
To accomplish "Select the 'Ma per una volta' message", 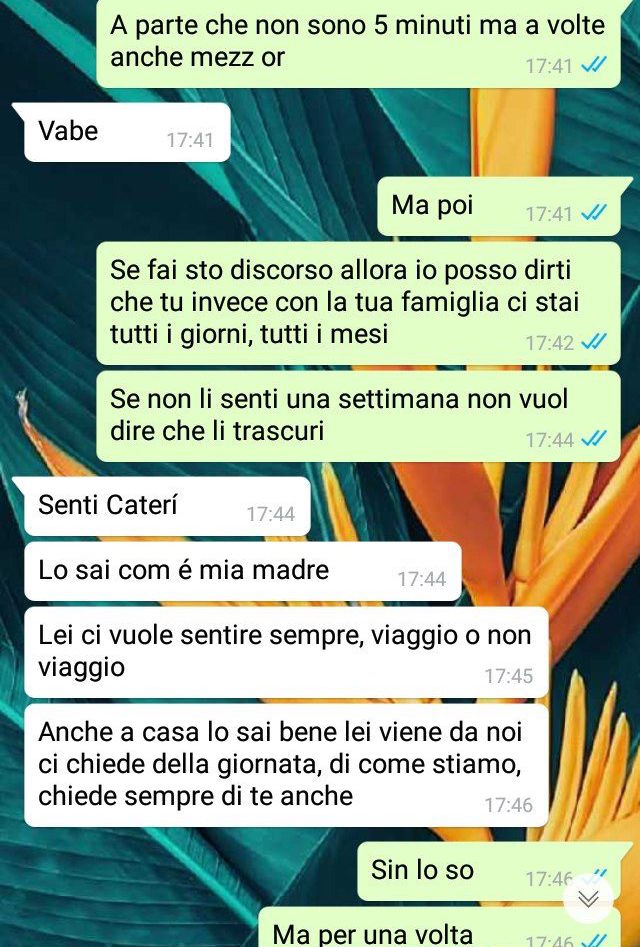I will click(440, 927).
